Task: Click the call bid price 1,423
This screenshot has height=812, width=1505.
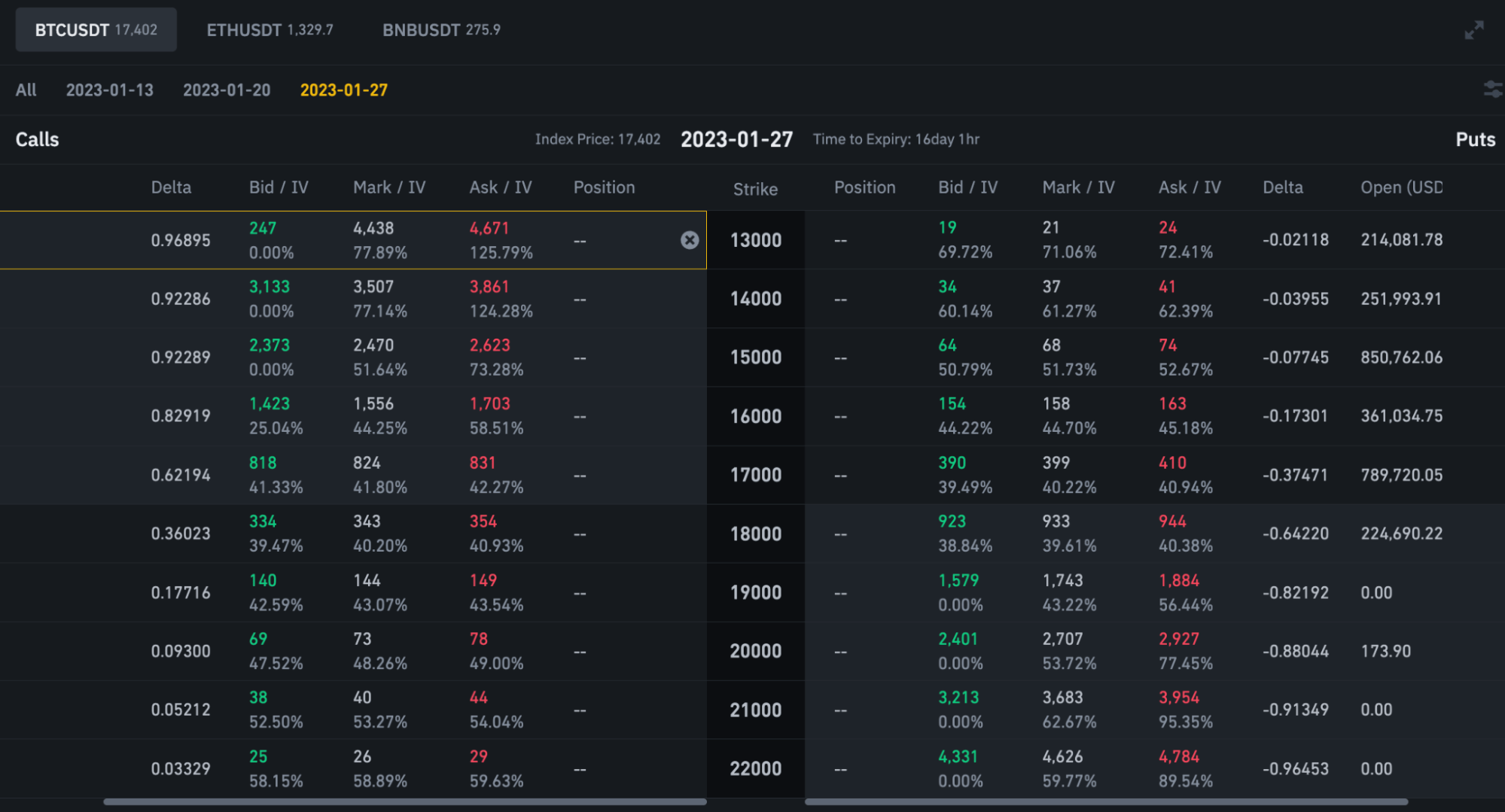Action: pos(270,404)
